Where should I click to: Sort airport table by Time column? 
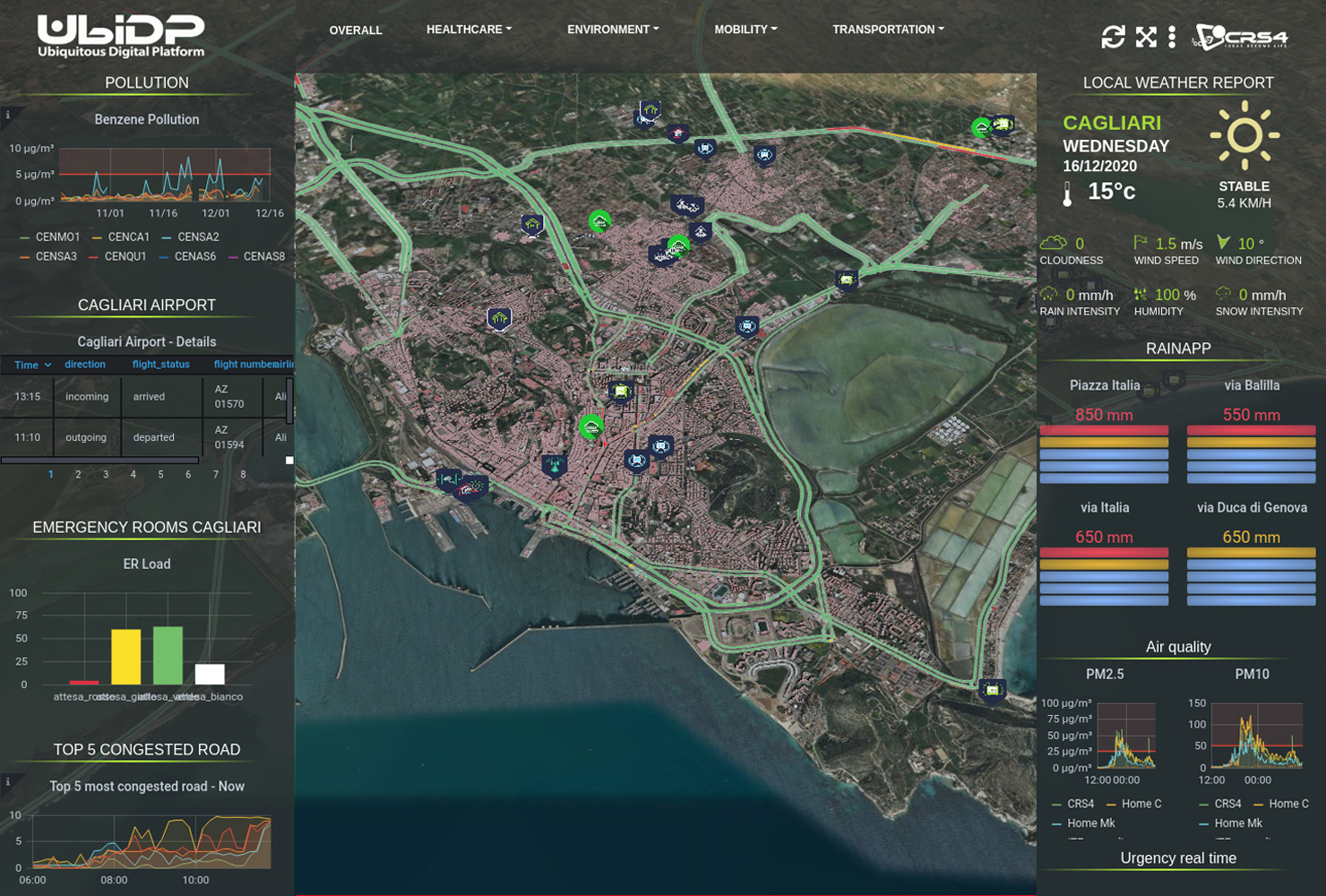(27, 365)
